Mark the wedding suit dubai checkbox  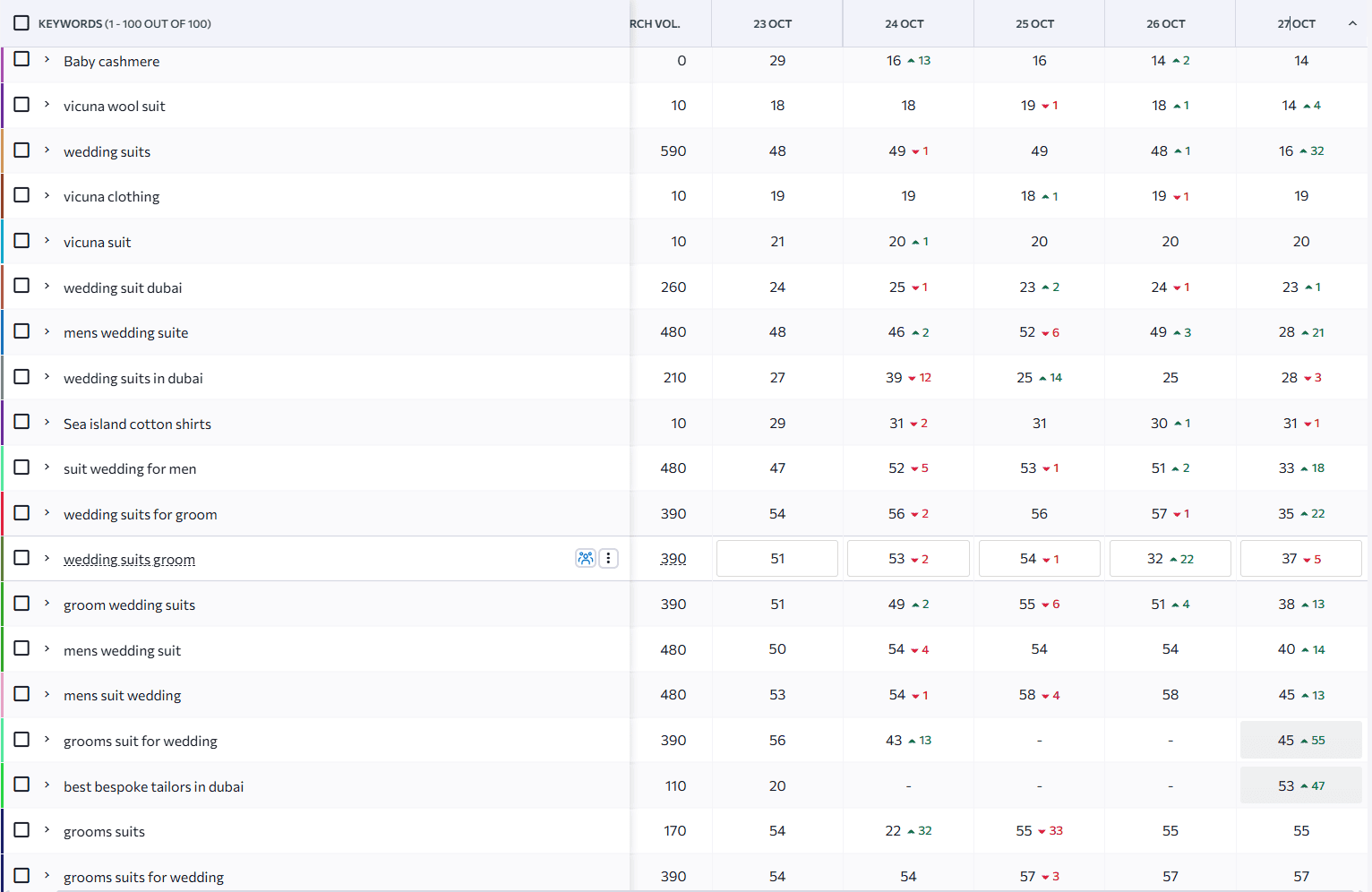21,286
